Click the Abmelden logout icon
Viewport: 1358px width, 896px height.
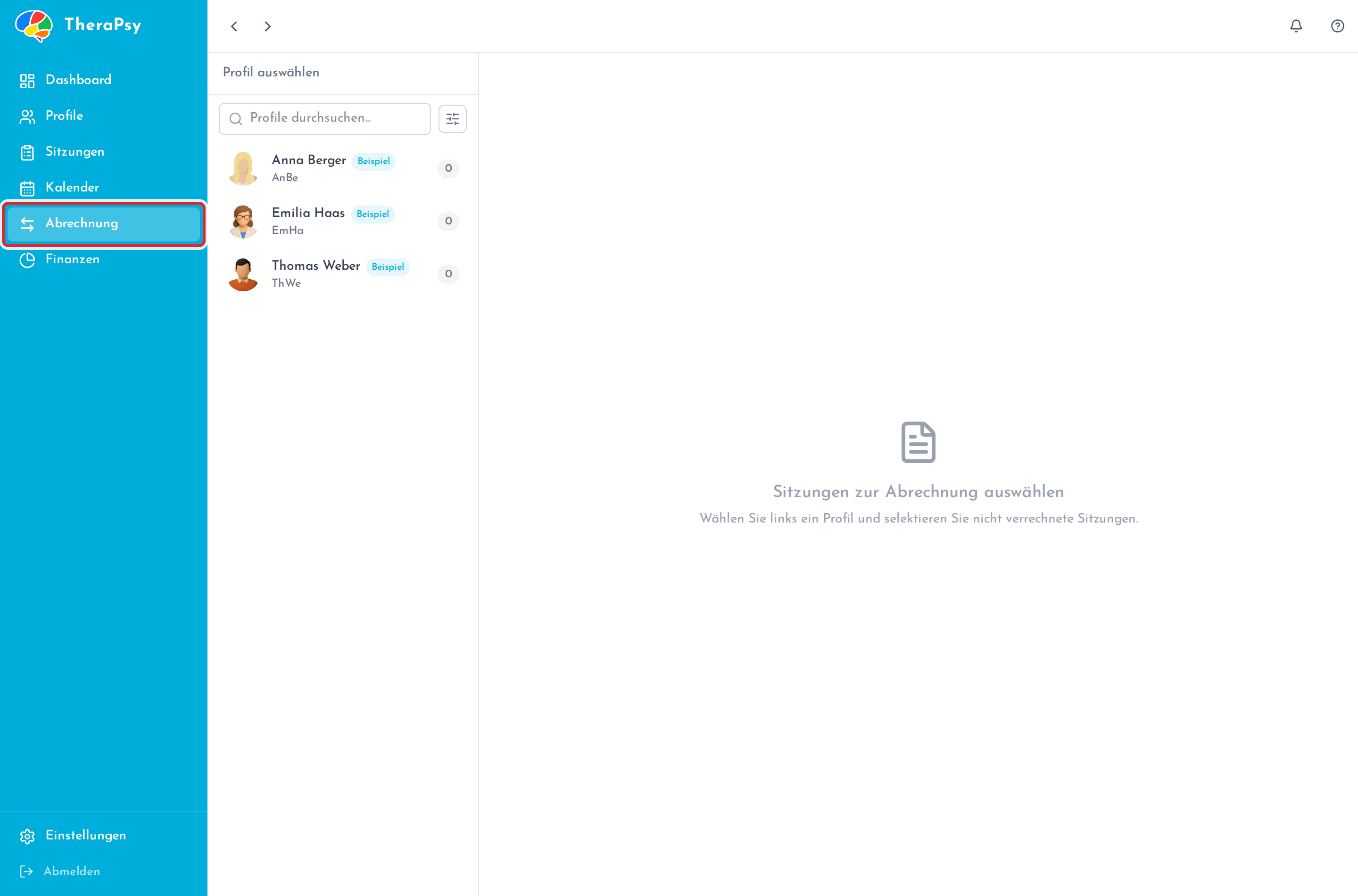[26, 871]
